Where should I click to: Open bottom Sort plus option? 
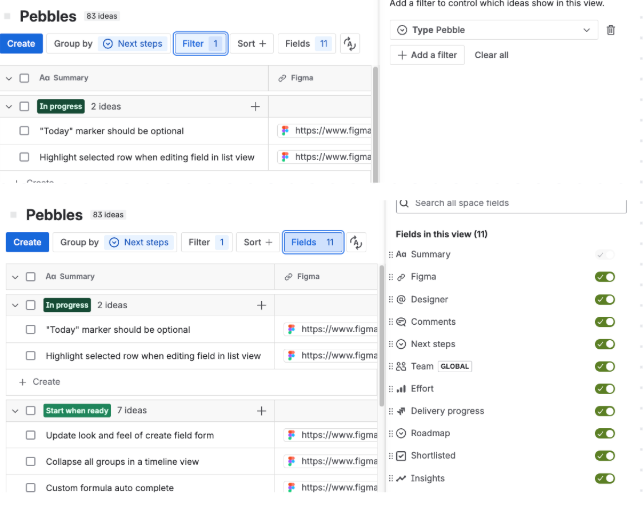[x=258, y=242]
